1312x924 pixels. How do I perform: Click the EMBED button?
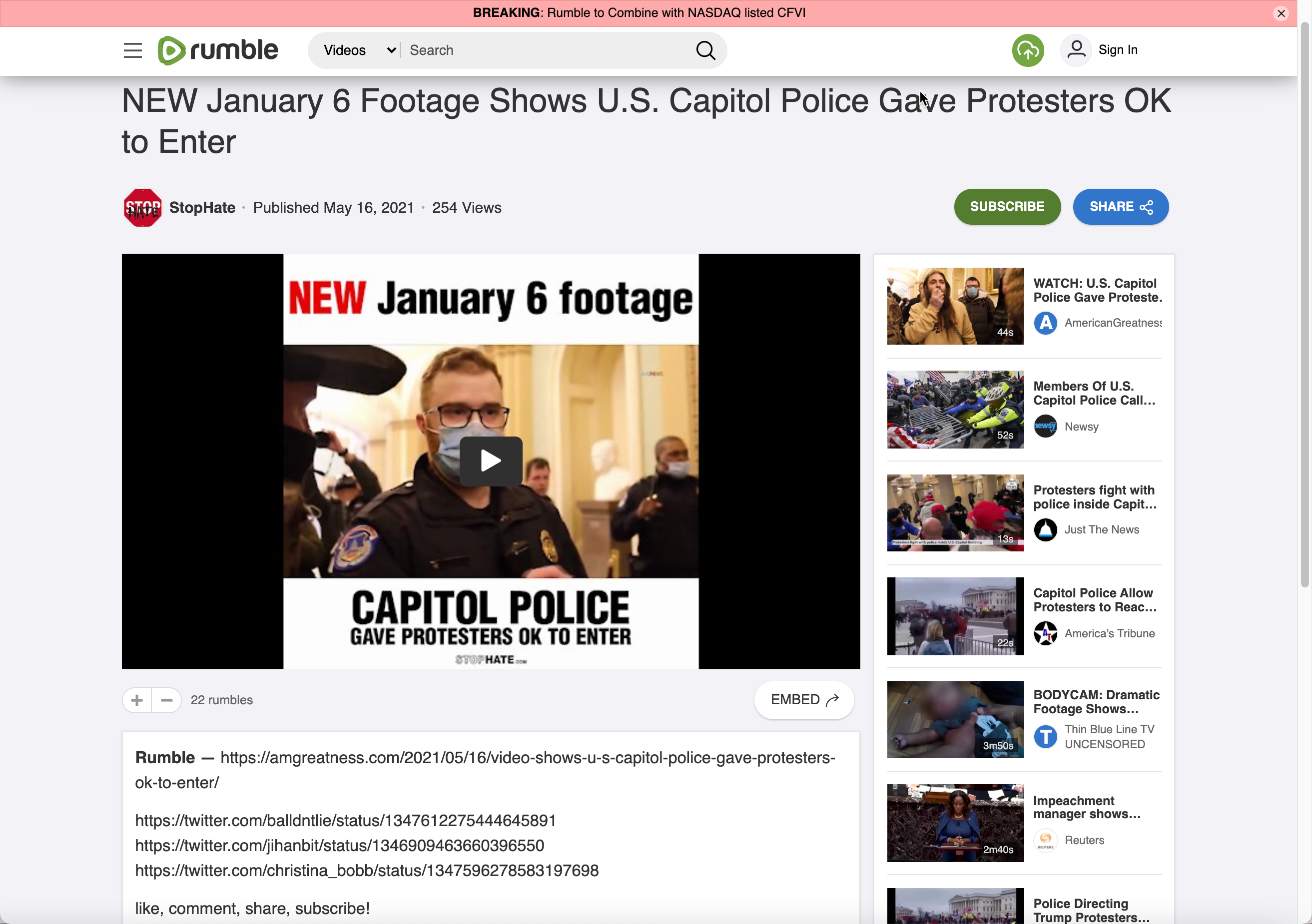(804, 700)
